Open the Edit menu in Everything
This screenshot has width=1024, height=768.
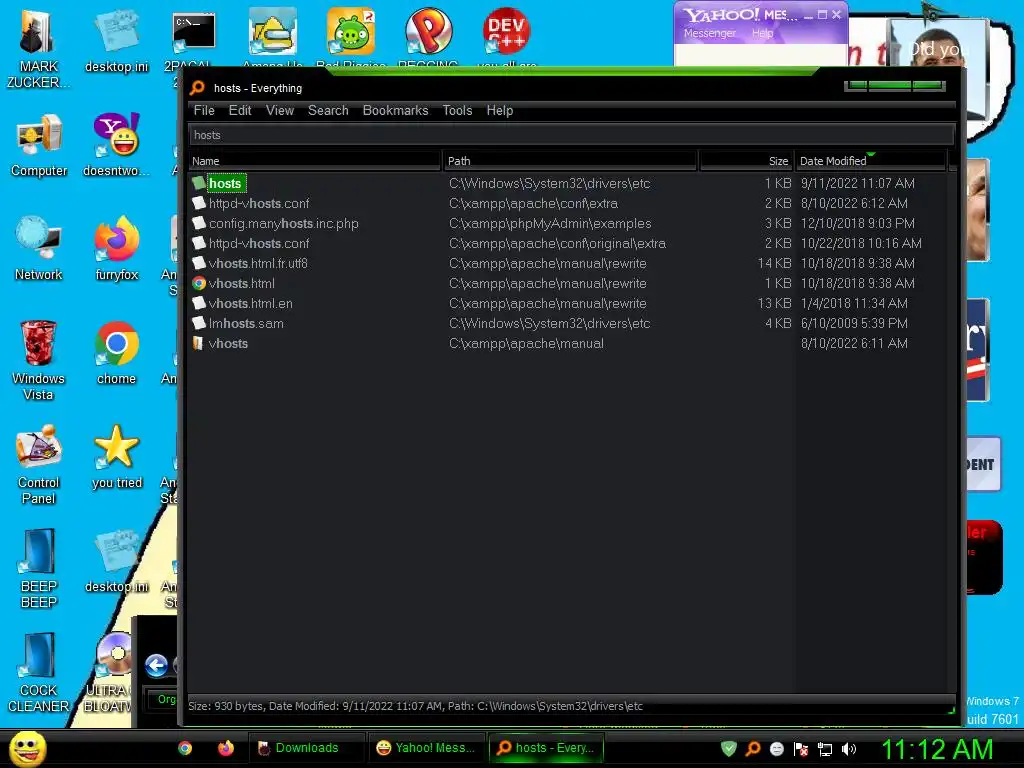pos(240,110)
